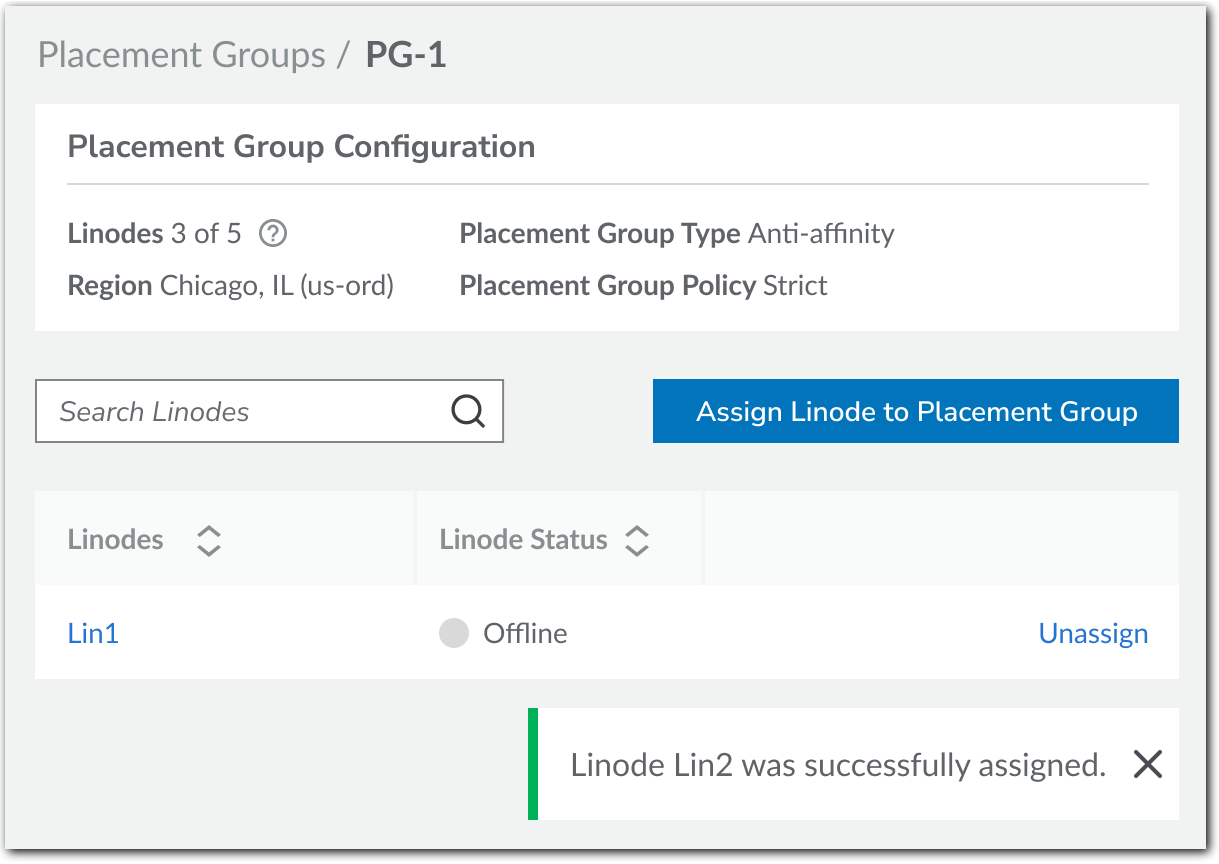1219x864 pixels.
Task: Sort table by Linodes column label
Action: click(115, 540)
